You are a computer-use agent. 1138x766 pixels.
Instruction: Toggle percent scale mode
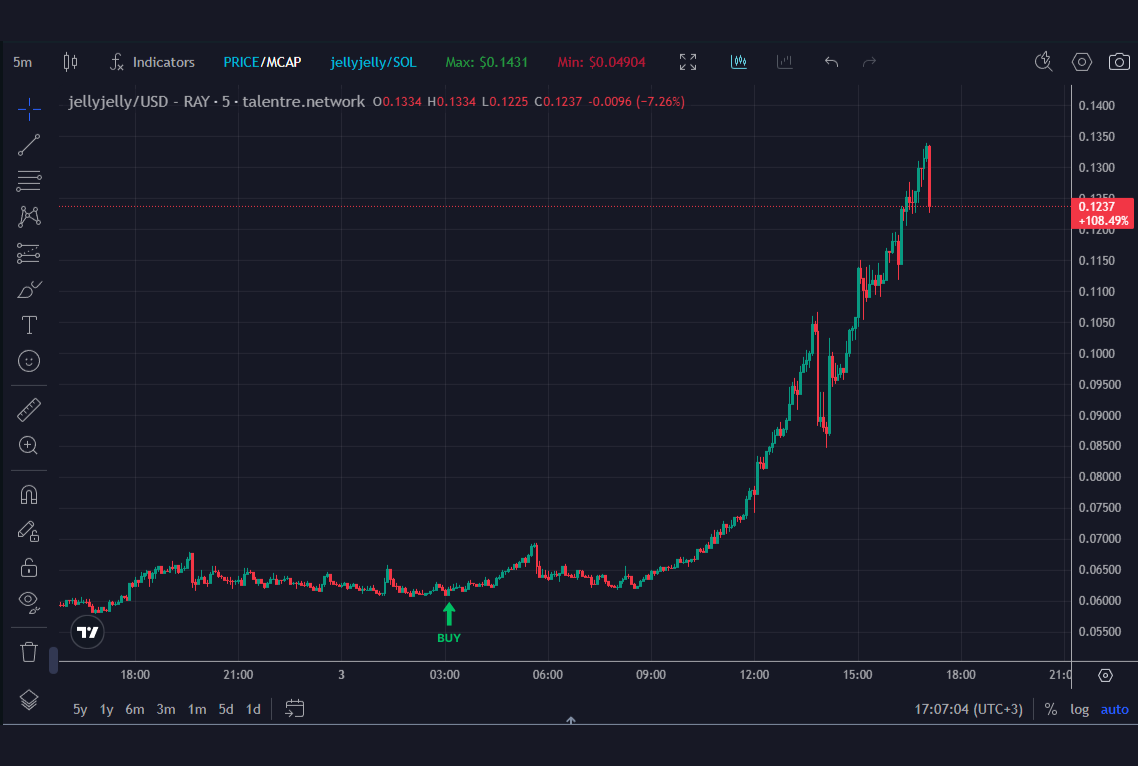pos(1051,709)
